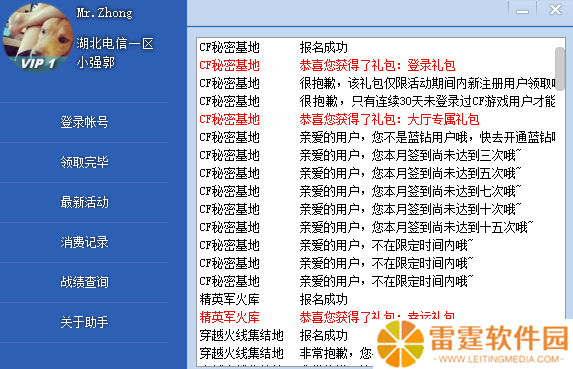View 消费记录 in sidebar
Screen dimensions: 573x369
pyautogui.click(x=84, y=242)
